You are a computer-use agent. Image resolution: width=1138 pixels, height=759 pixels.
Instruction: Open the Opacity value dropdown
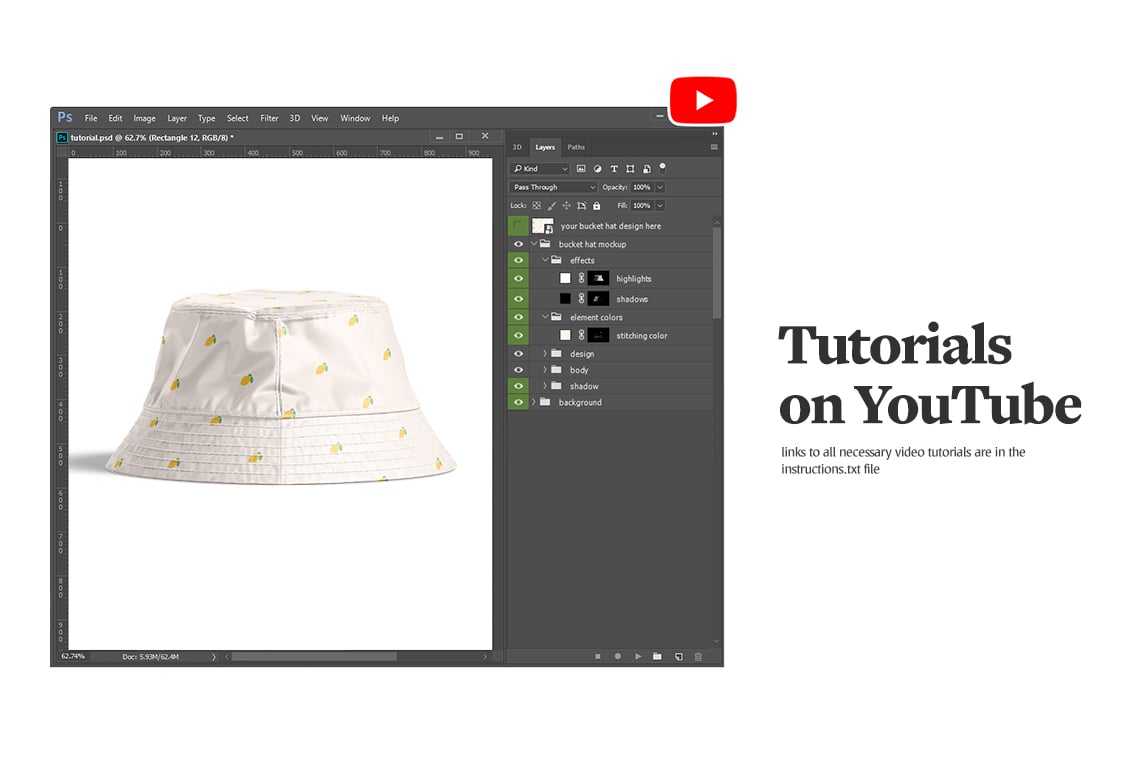[658, 187]
